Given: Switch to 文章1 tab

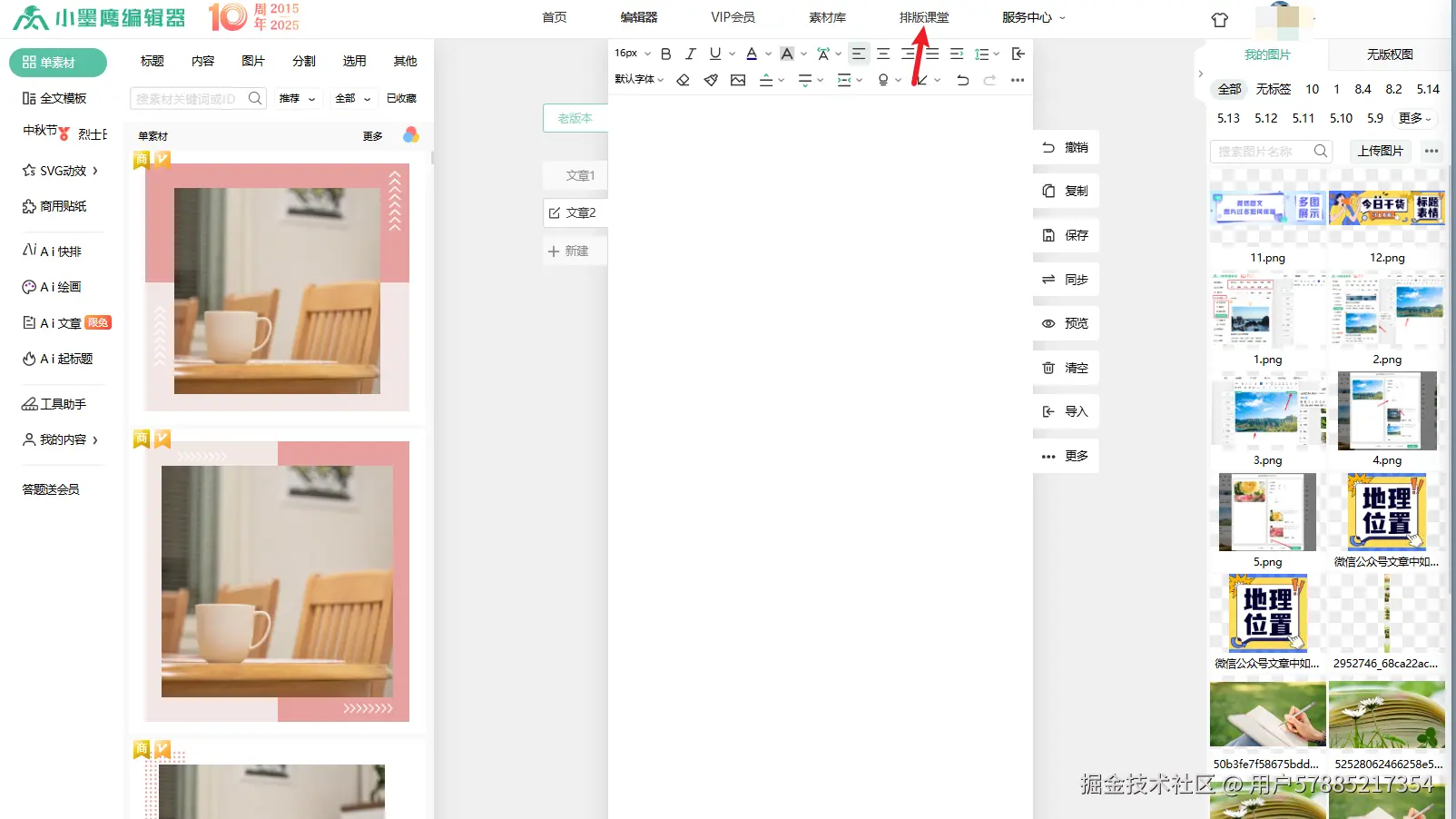Looking at the screenshot, I should [x=576, y=175].
